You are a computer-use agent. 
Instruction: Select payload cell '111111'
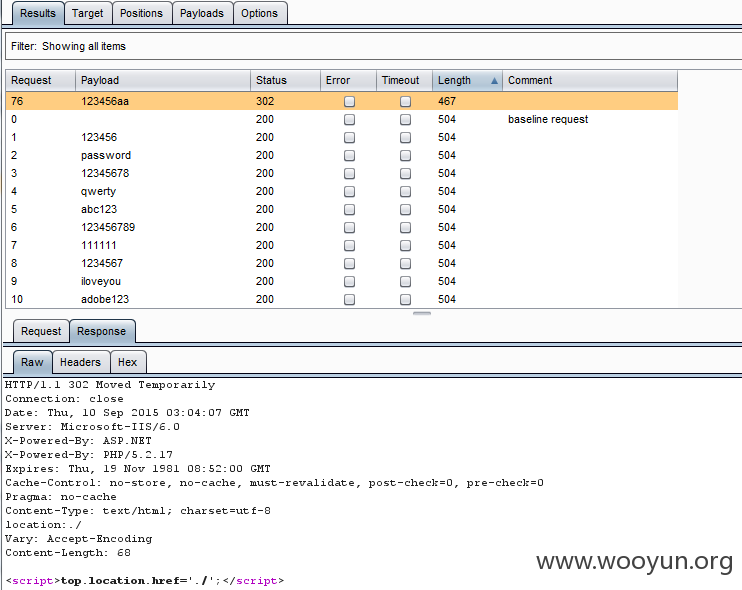[x=98, y=245]
